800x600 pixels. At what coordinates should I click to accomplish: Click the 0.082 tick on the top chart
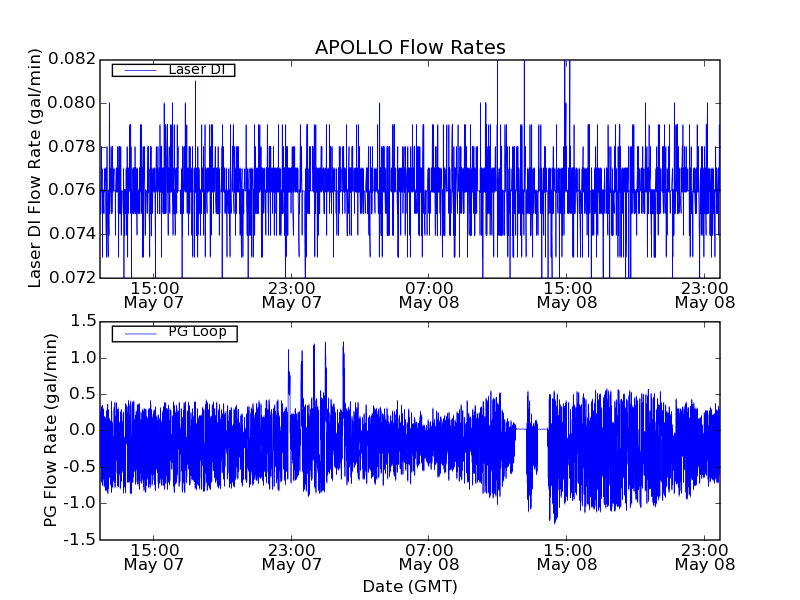[76, 59]
